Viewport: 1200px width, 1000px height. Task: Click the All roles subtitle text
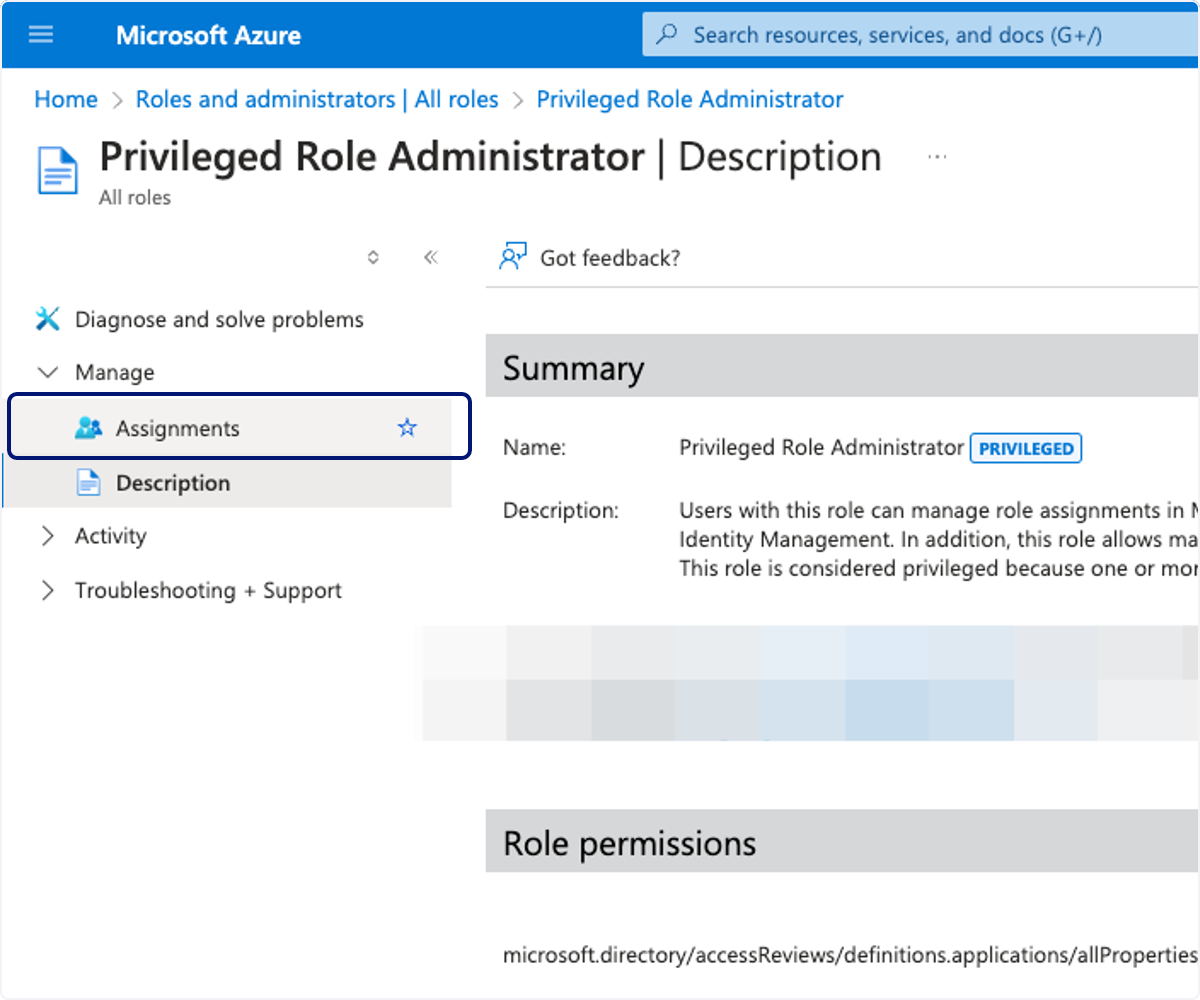pyautogui.click(x=135, y=198)
